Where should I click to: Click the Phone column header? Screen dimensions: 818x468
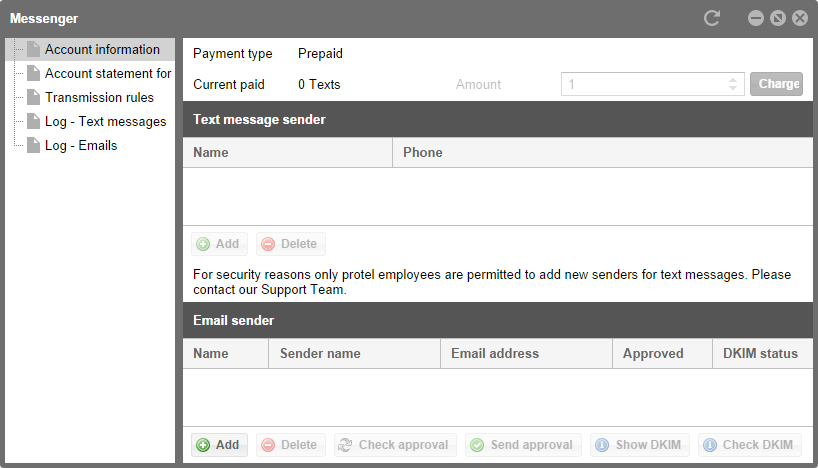(423, 153)
